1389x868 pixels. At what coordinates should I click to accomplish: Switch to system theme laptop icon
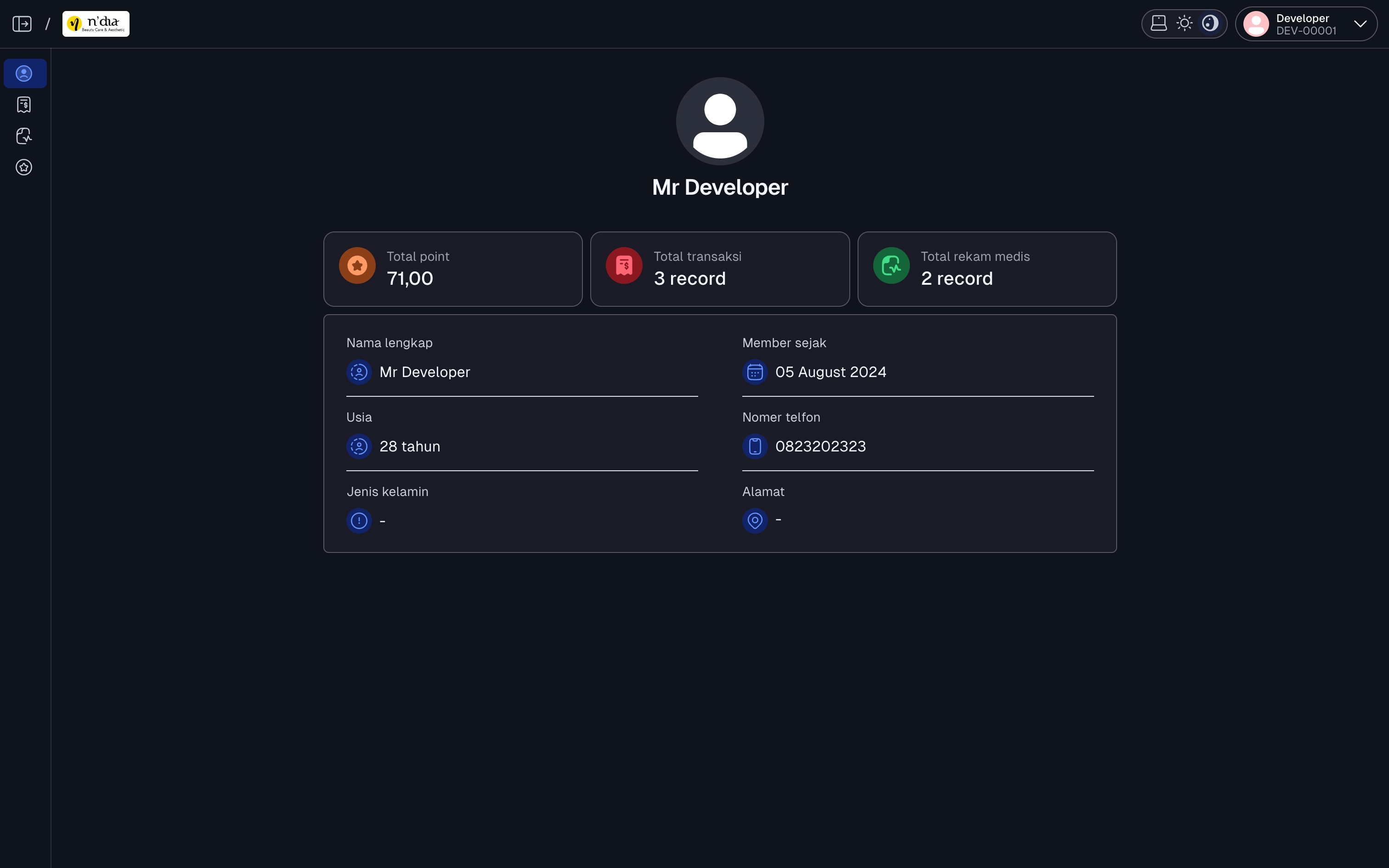tap(1159, 23)
